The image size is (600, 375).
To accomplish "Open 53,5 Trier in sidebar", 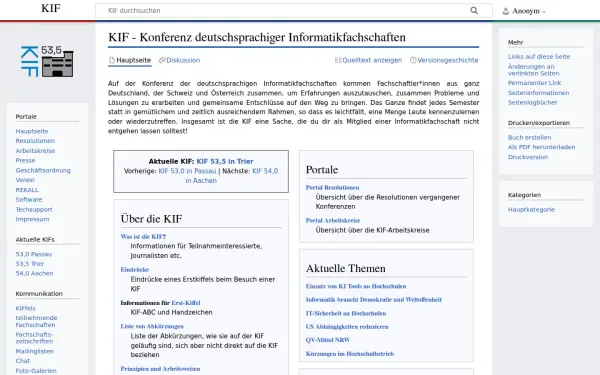I will (29, 264).
